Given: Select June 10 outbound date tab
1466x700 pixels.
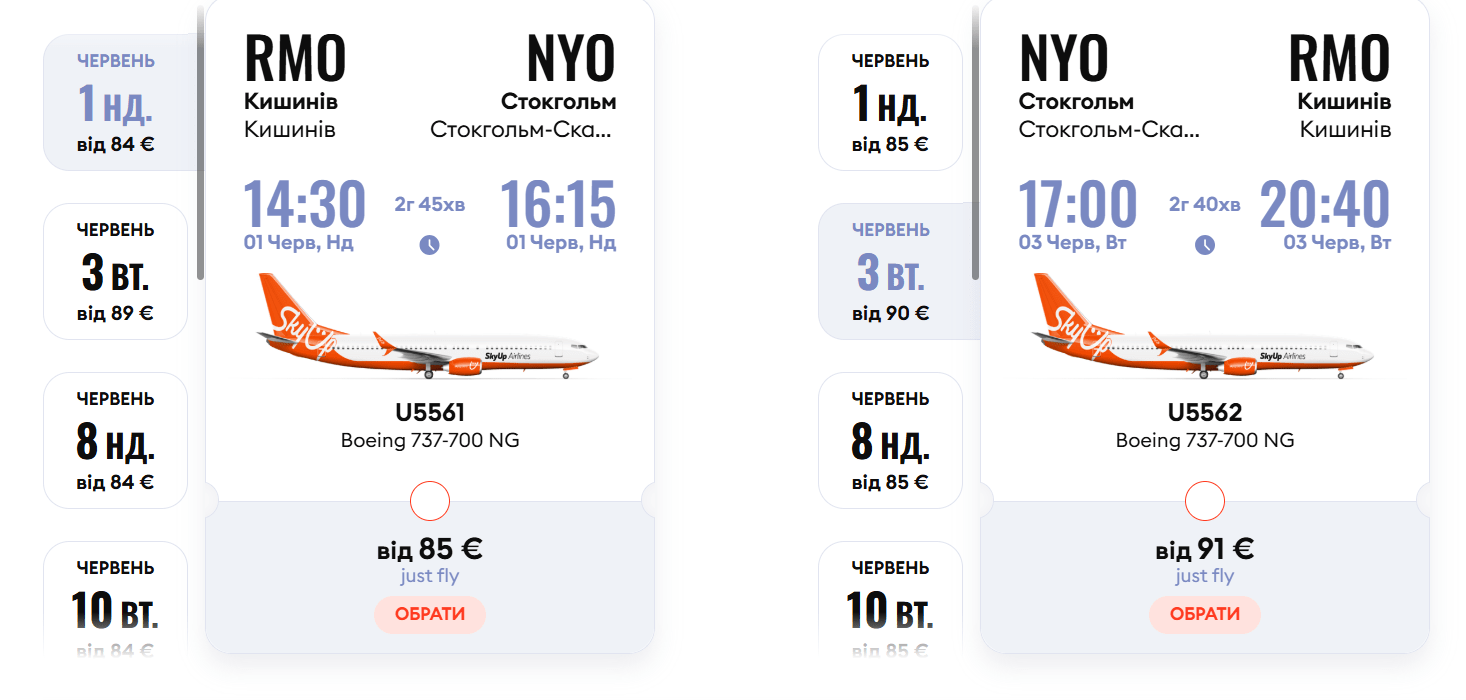Looking at the screenshot, I should point(116,598).
